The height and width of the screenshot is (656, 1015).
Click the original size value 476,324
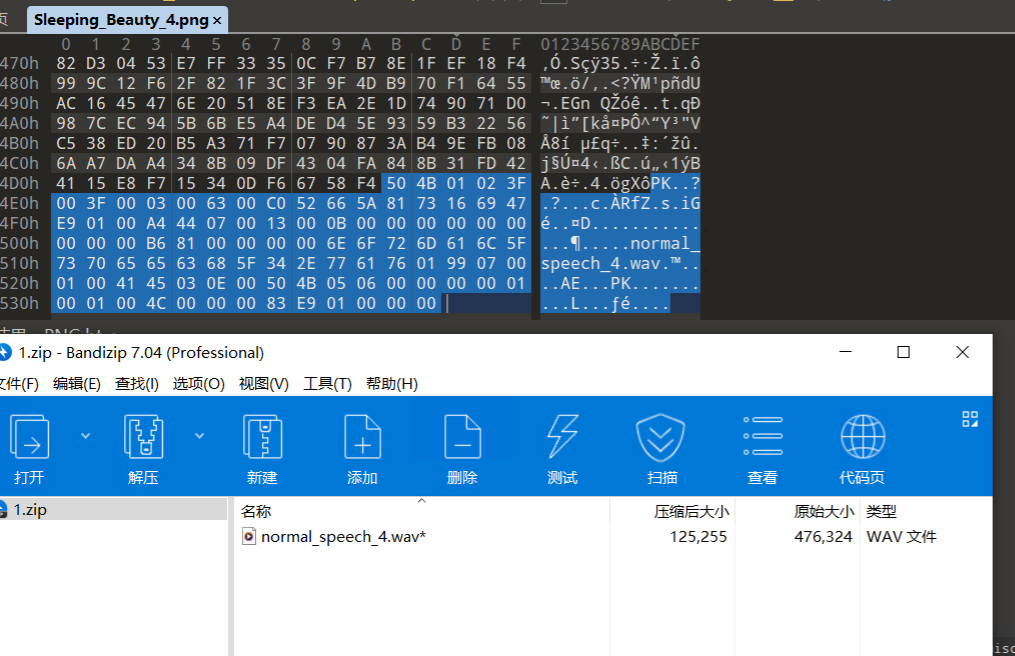coord(823,537)
